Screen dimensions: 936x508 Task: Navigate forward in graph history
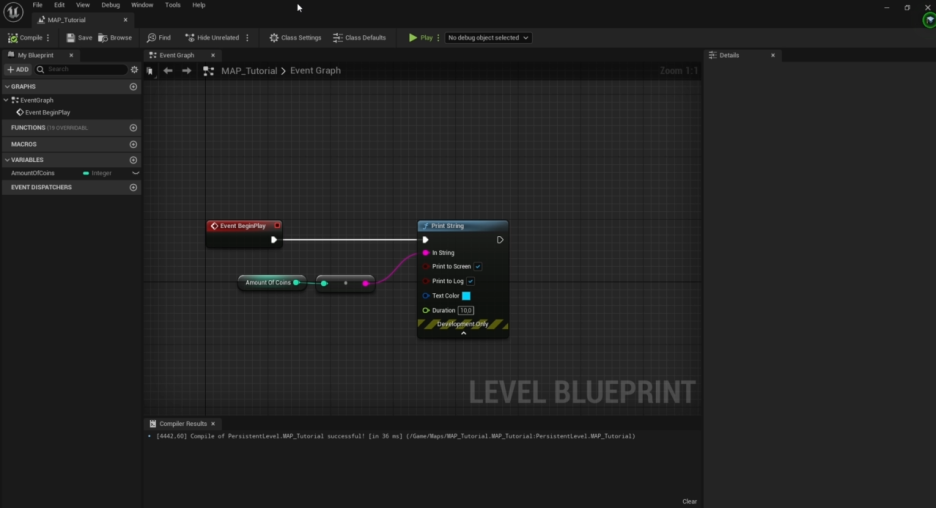[187, 71]
